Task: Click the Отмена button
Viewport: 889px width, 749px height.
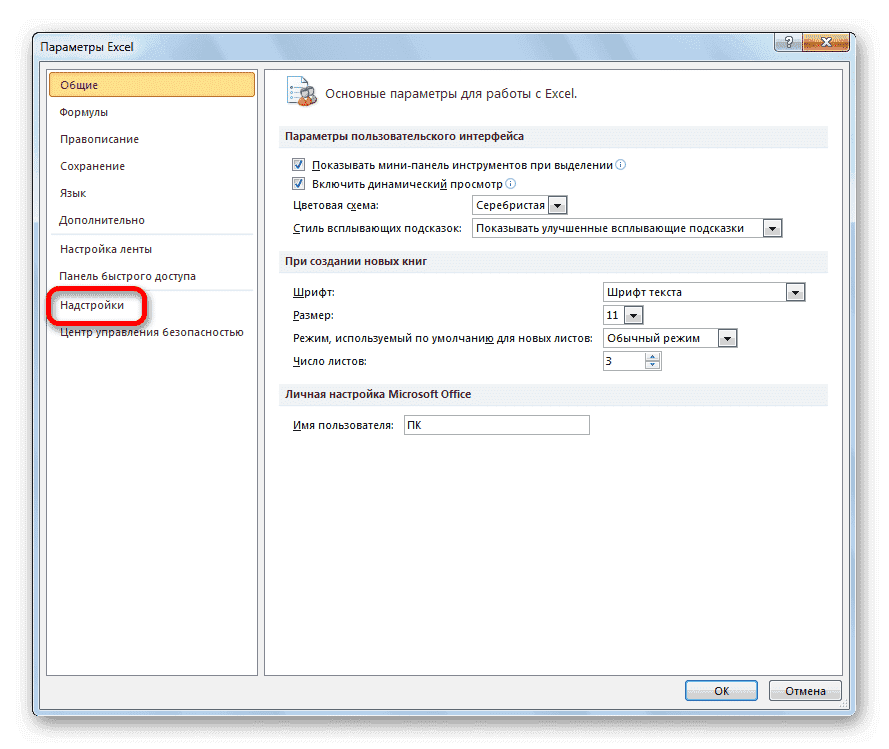Action: coord(804,690)
